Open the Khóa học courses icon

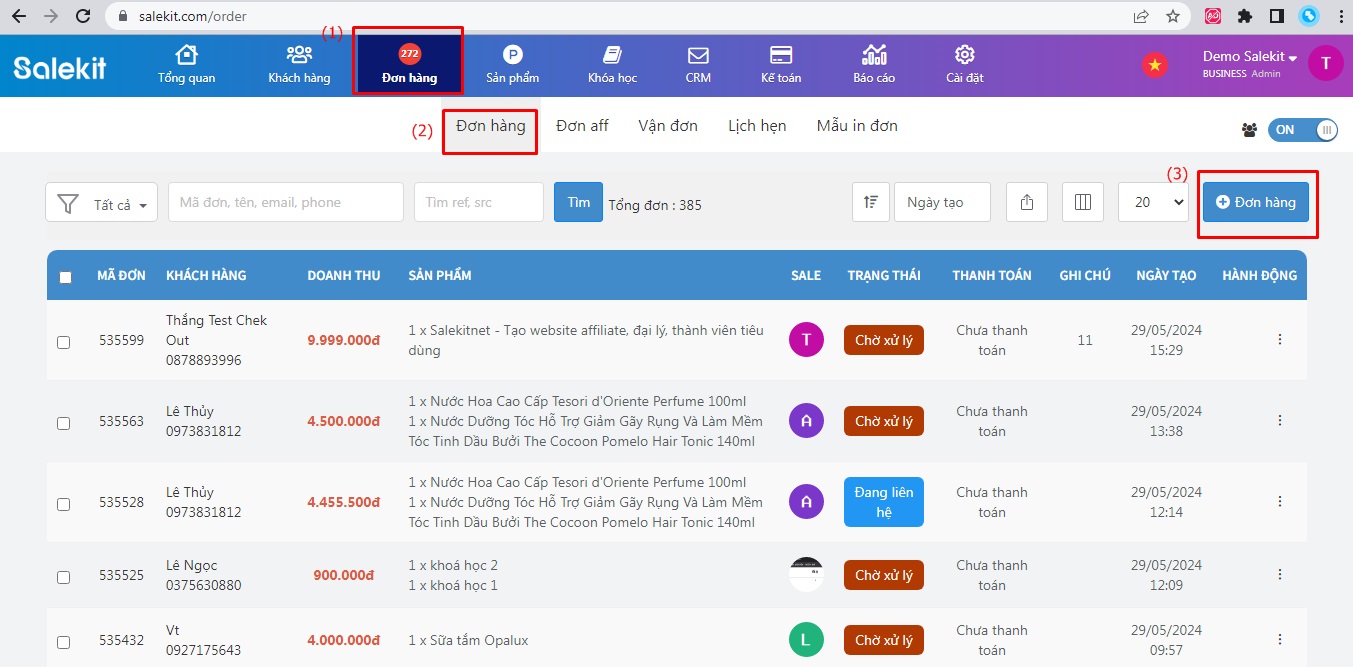pos(612,56)
